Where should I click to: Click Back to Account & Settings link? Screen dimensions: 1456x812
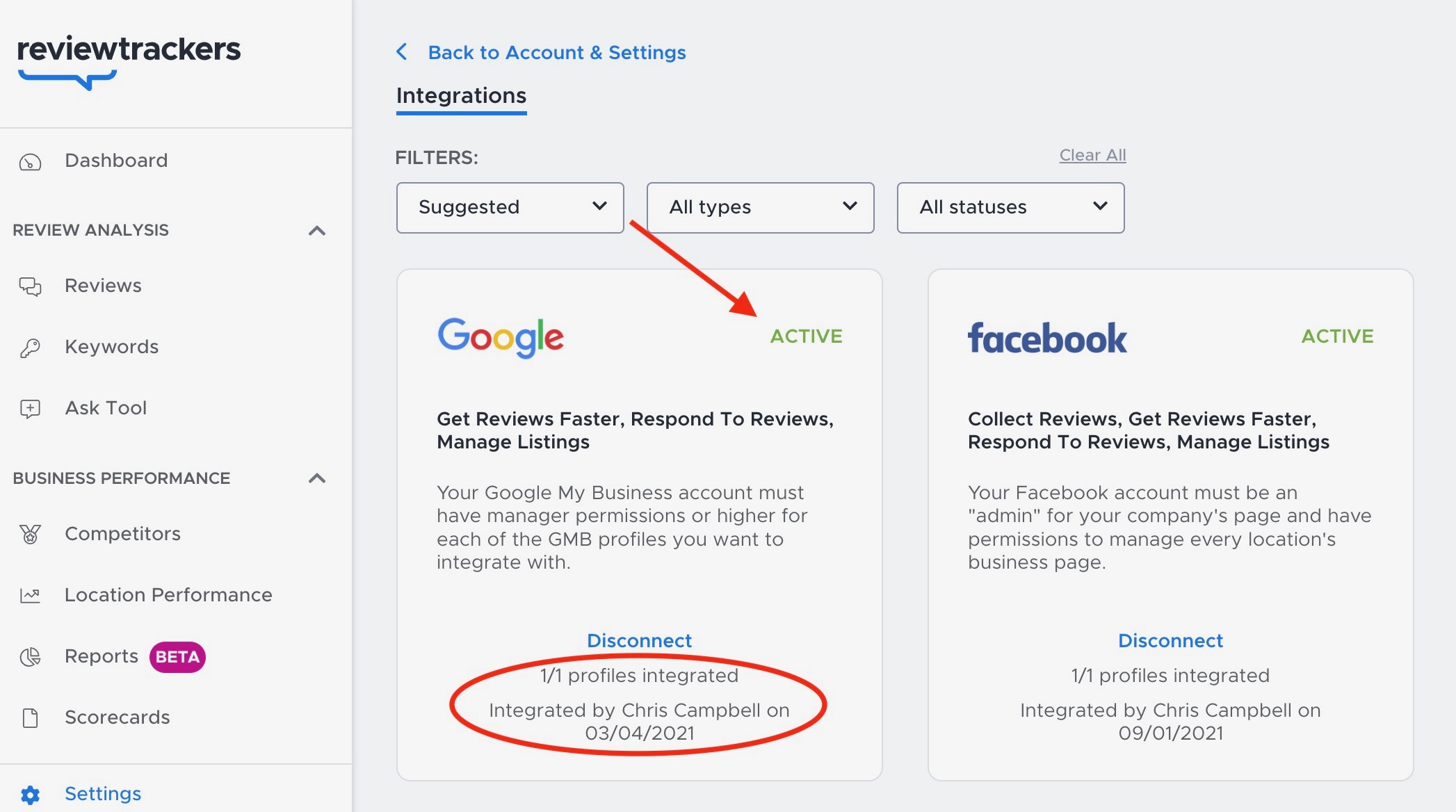click(x=557, y=52)
